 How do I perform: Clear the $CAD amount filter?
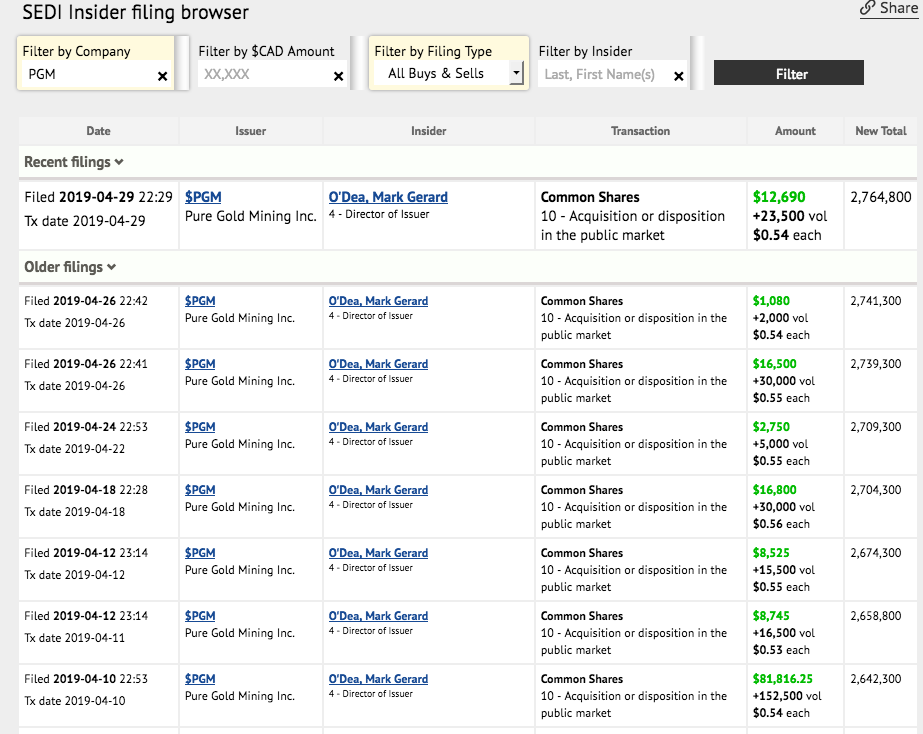338,76
